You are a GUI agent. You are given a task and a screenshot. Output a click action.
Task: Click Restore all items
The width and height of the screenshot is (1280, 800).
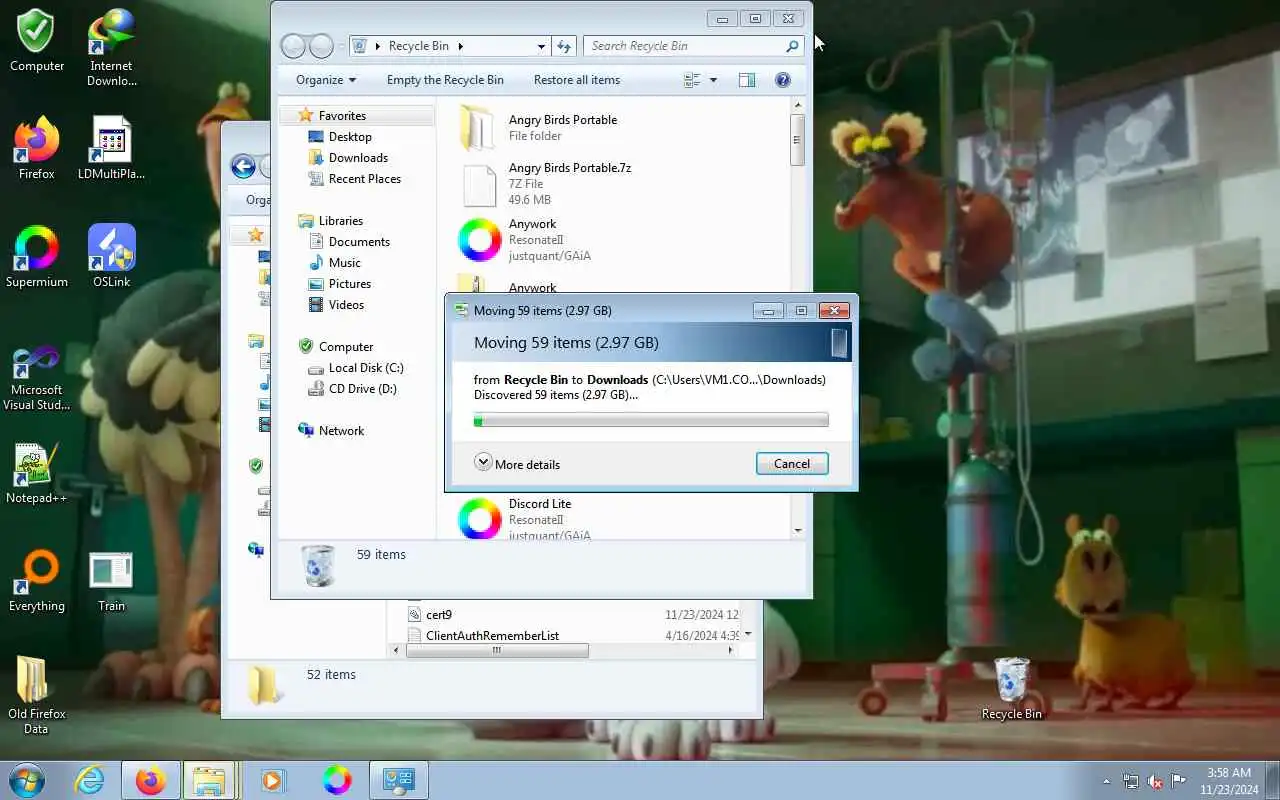[577, 80]
